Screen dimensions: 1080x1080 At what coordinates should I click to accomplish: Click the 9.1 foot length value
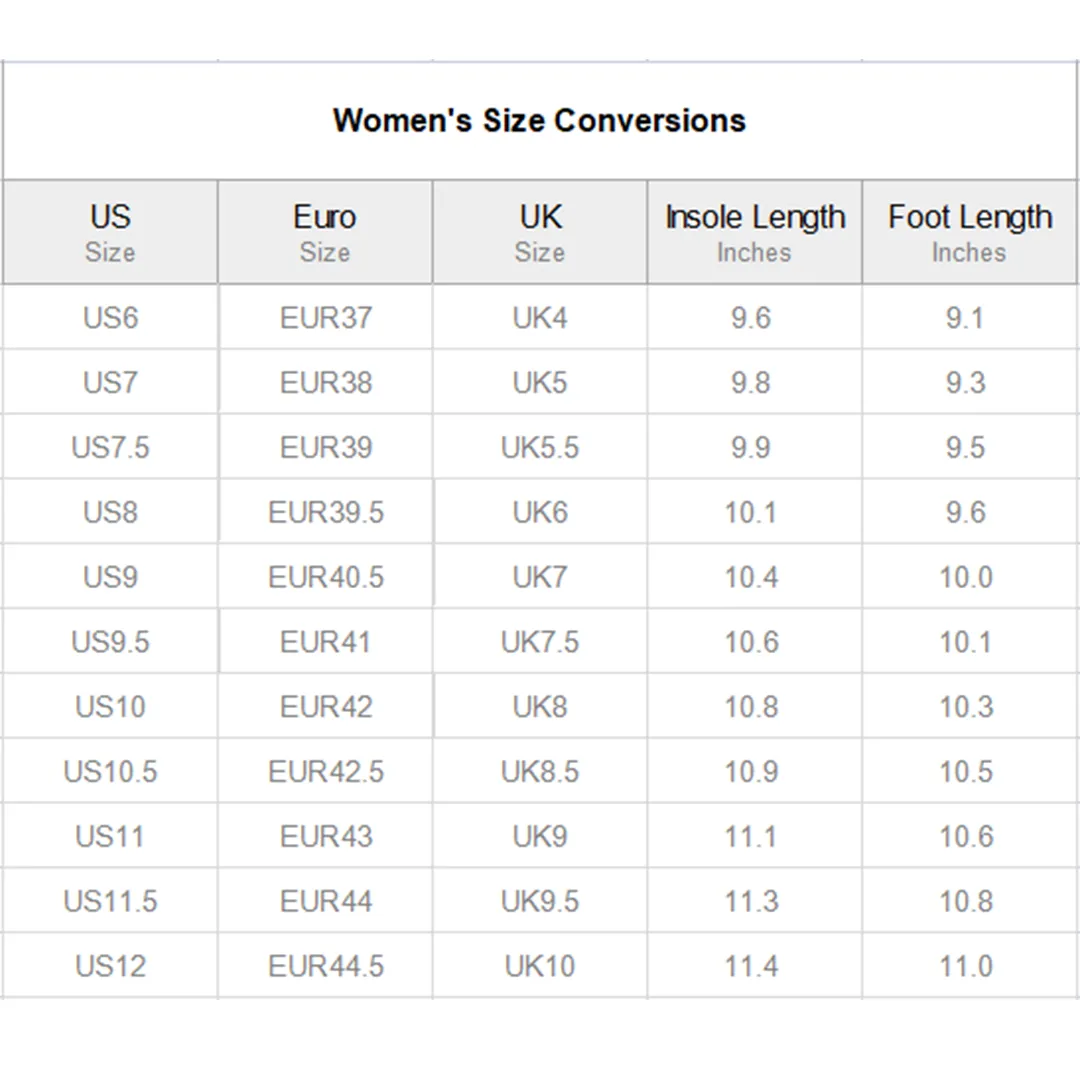click(x=965, y=318)
